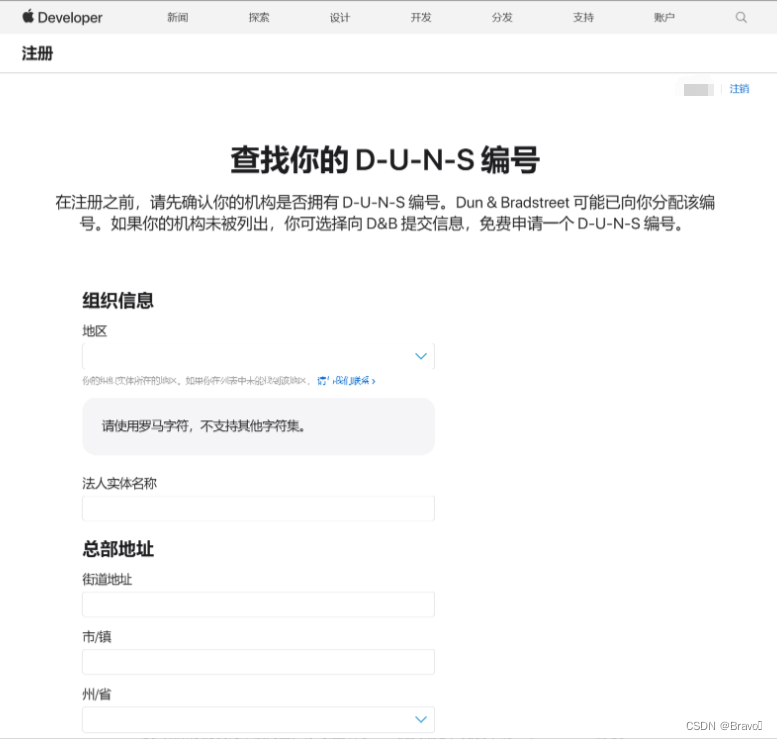Viewport: 777px width, 740px height.
Task: Focus the 法人实体名称 input field
Action: [x=258, y=508]
